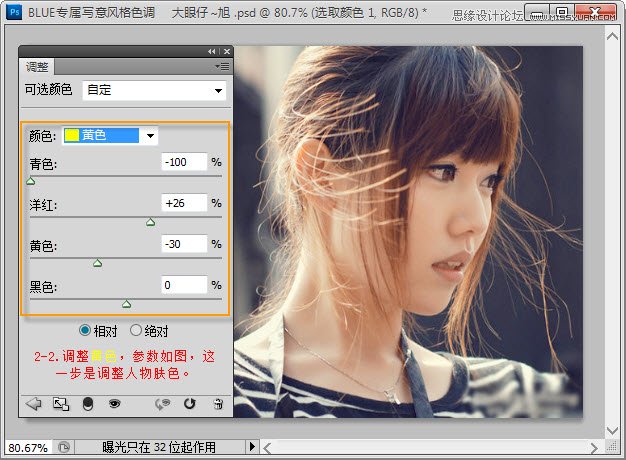Viewport: 626px width, 460px height.
Task: Click the 洋红 magenta value field
Action: (184, 203)
